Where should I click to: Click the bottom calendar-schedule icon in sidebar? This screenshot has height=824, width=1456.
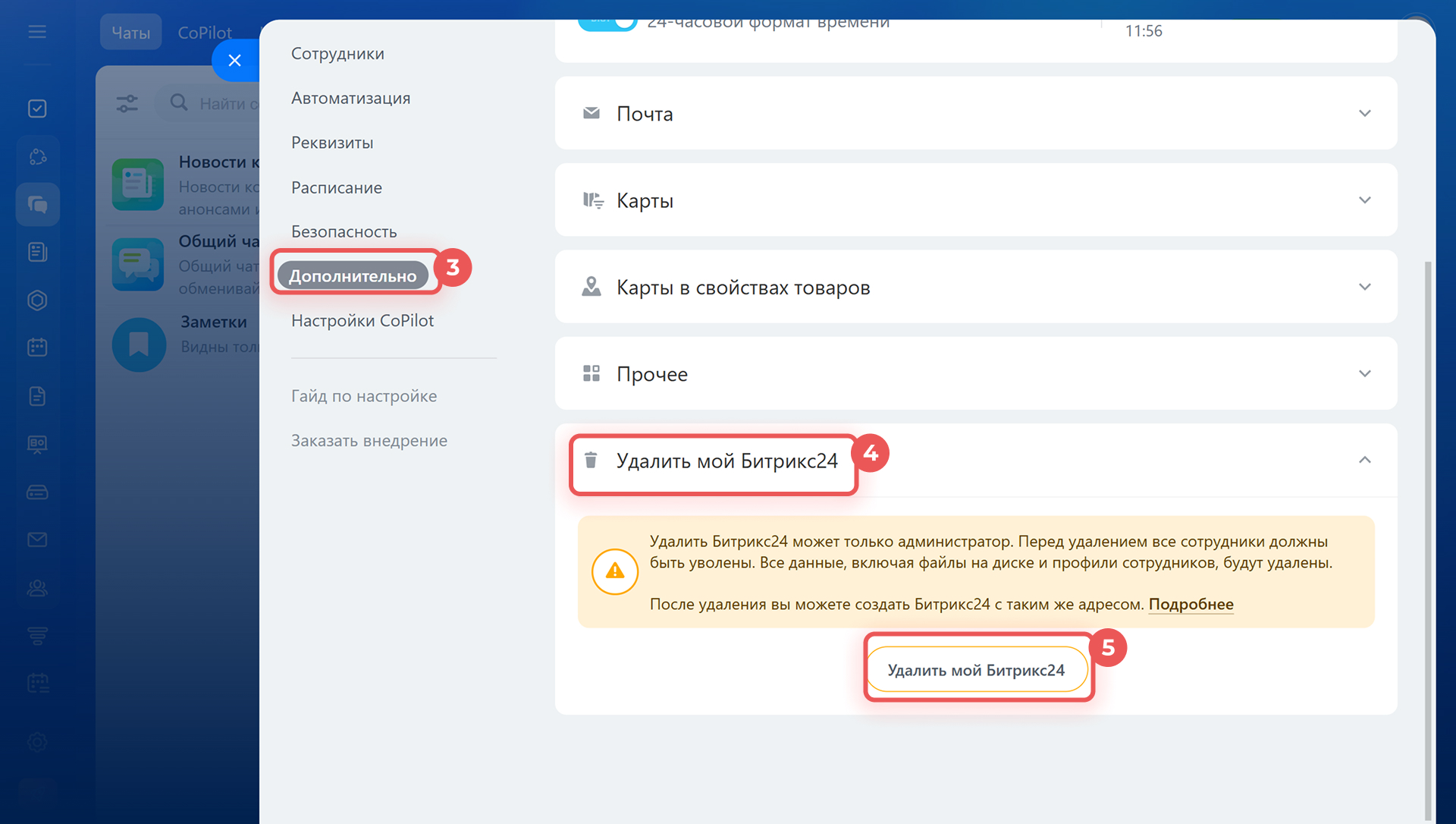tap(37, 684)
